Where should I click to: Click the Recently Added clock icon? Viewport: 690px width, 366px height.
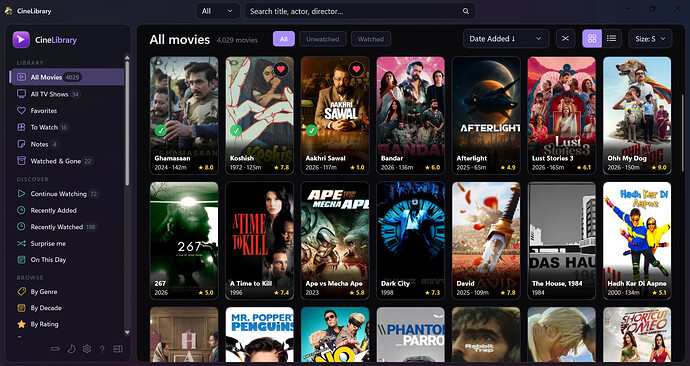21,210
